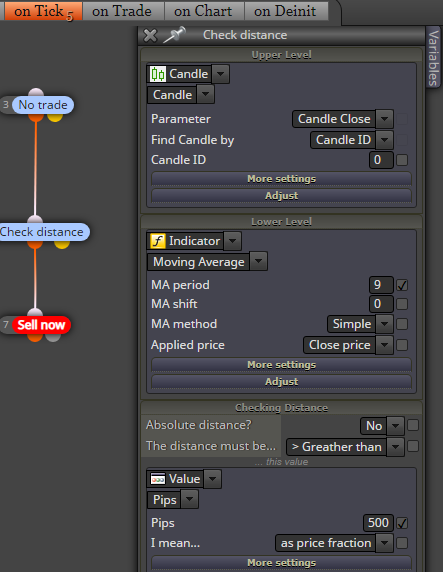
Task: Click More settings under Upper Level
Action: [281, 179]
